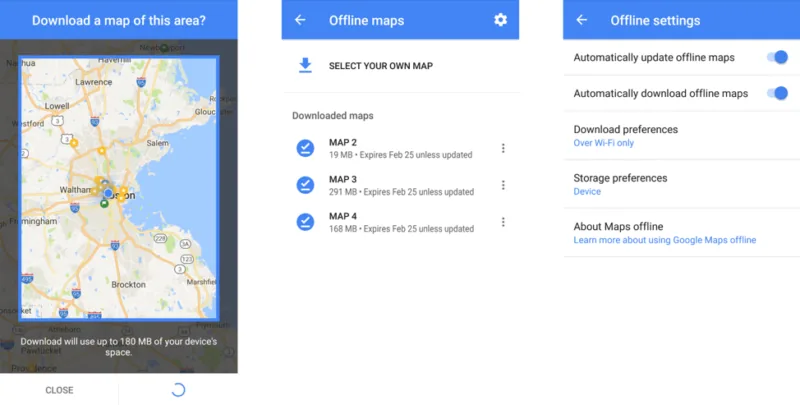
Task: Tap the Lawrence label on the map
Action: (x=93, y=82)
